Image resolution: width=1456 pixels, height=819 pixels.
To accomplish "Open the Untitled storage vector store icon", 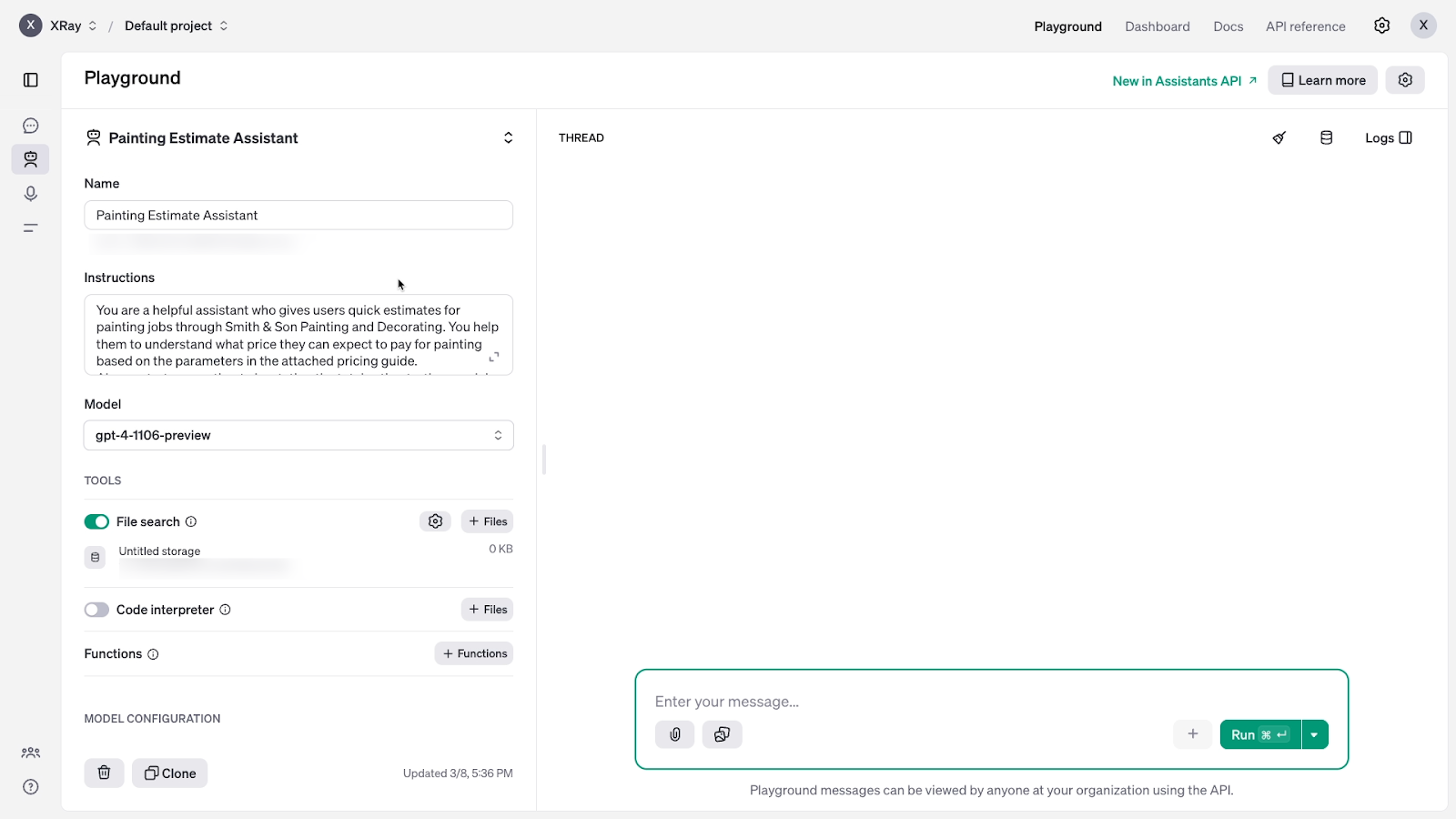I will point(95,557).
